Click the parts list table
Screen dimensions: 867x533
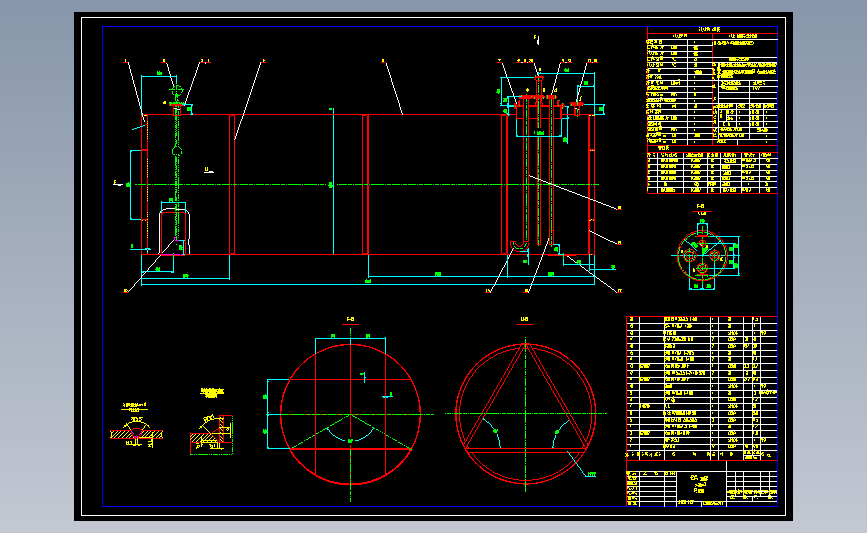coord(702,388)
